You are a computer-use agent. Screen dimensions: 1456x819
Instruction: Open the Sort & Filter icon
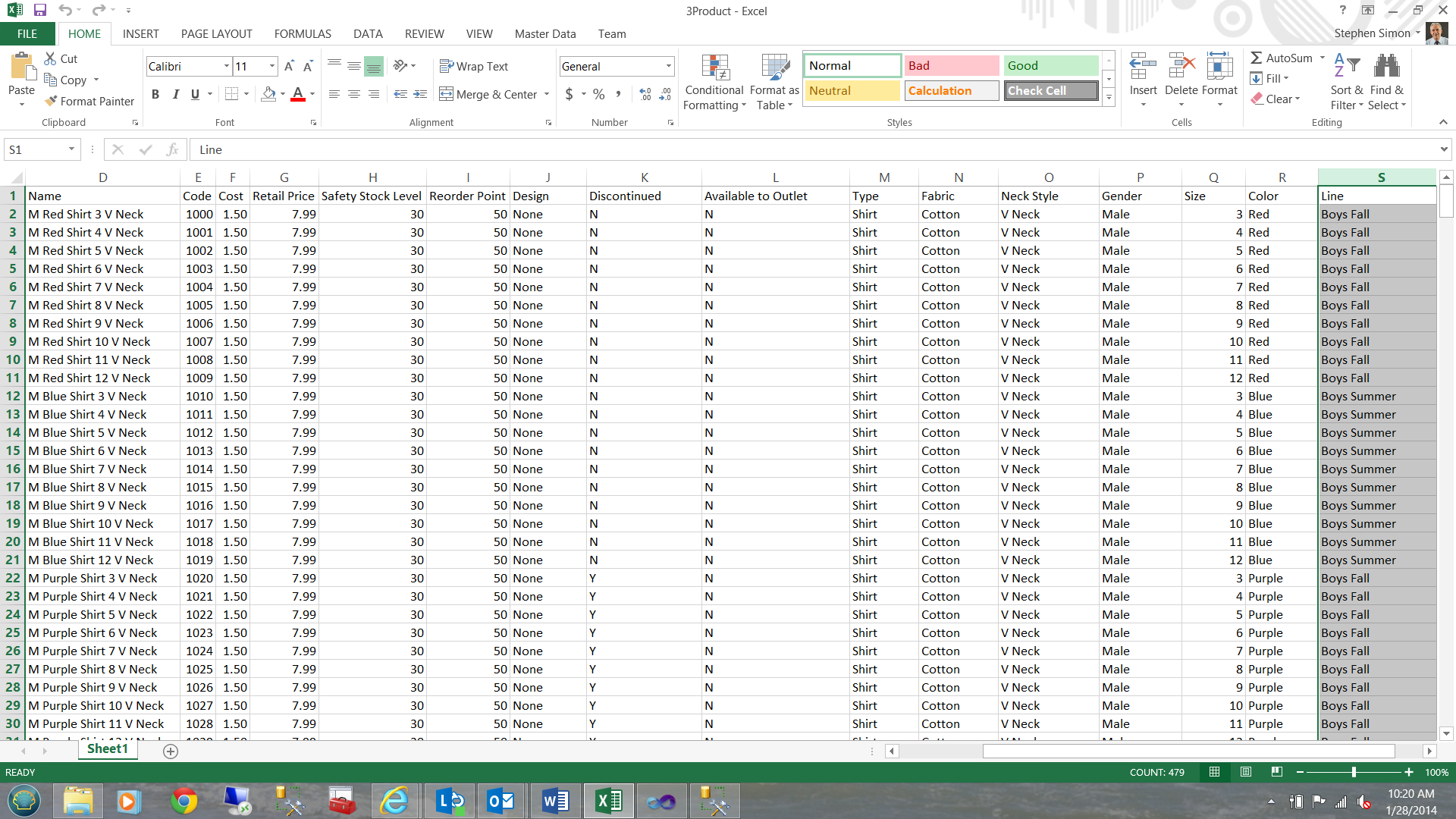(x=1346, y=82)
